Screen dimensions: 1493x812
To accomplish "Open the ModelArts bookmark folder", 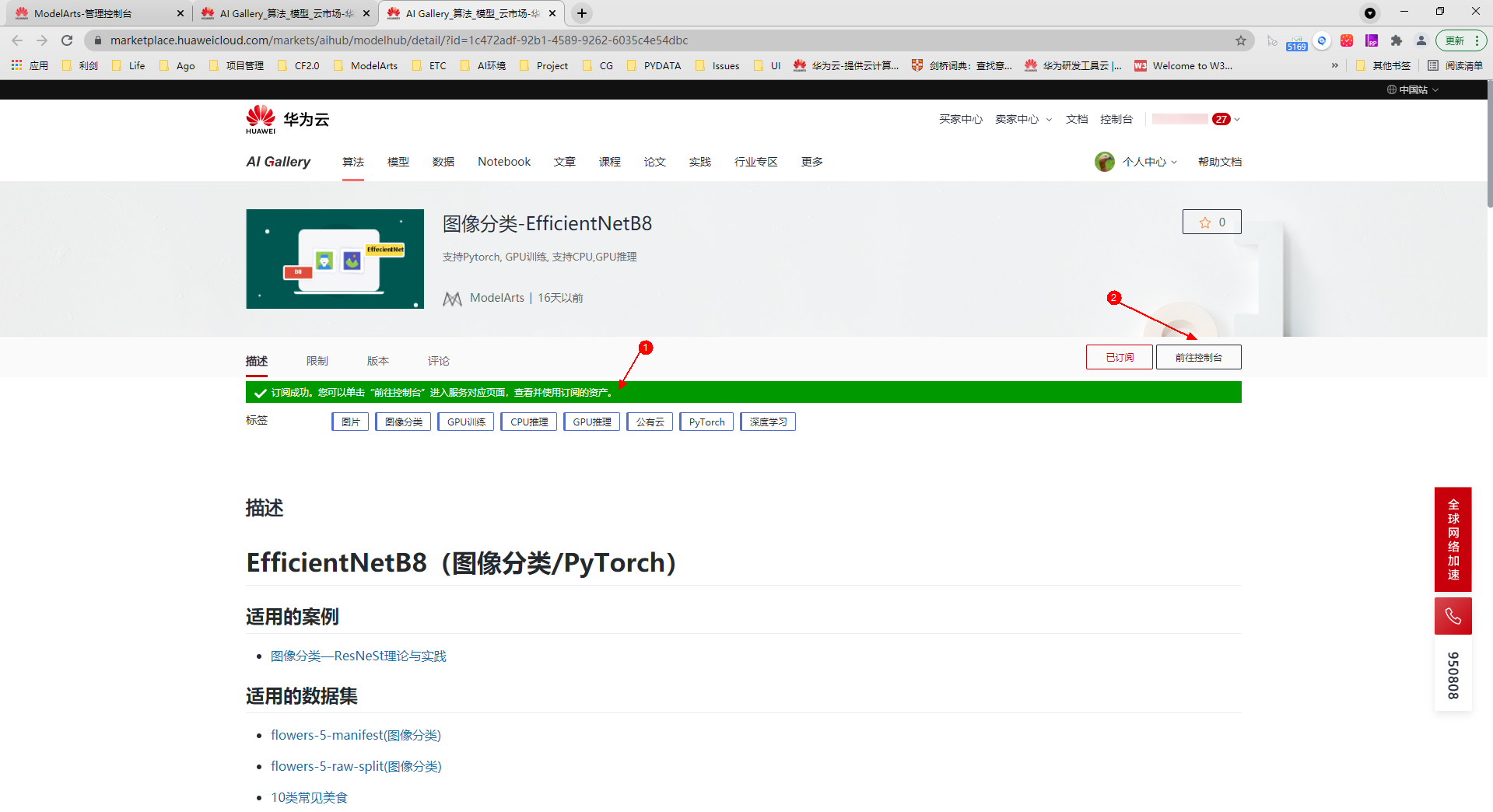I will (x=366, y=65).
